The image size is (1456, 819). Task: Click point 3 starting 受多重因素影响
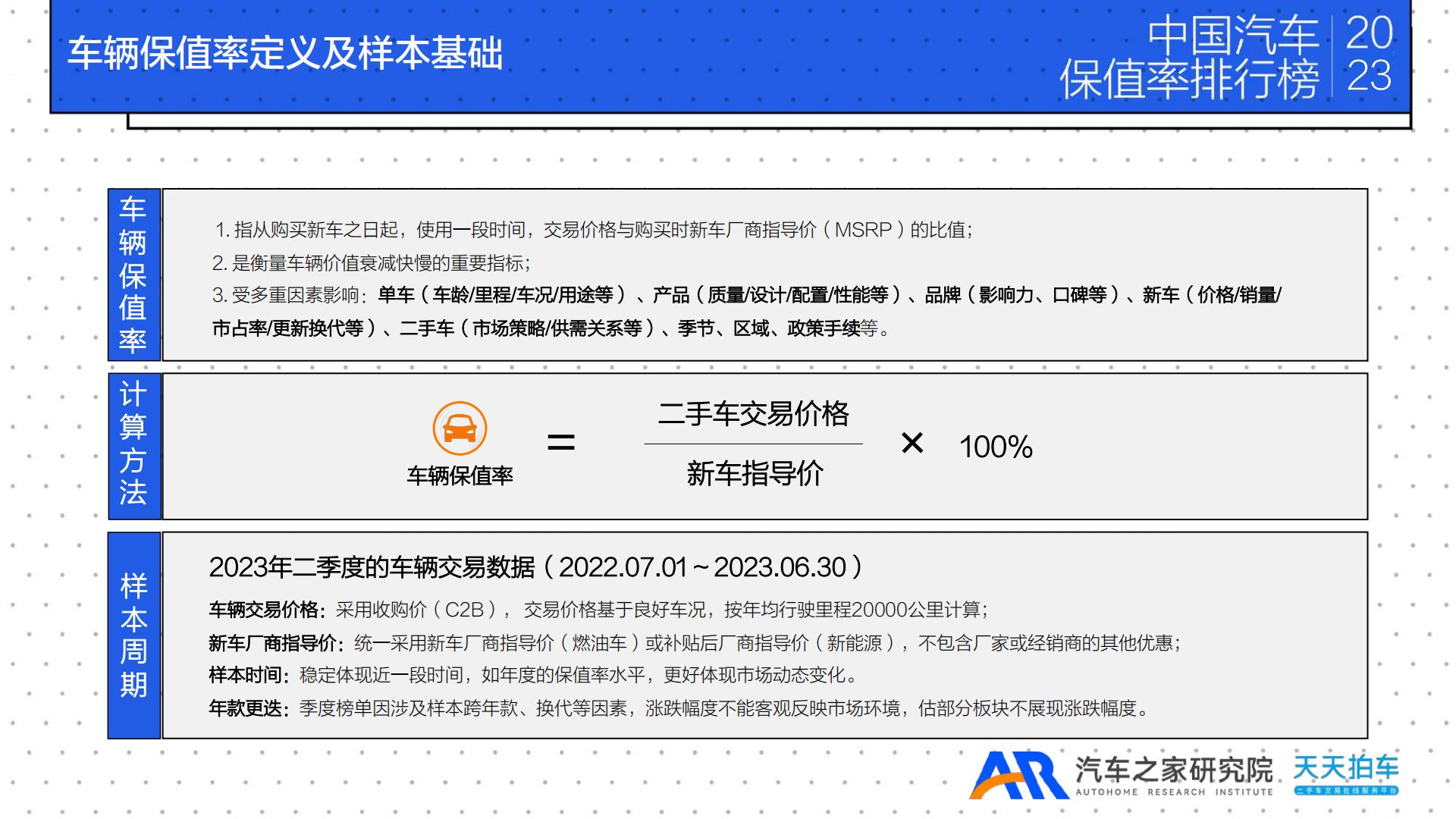tap(747, 295)
